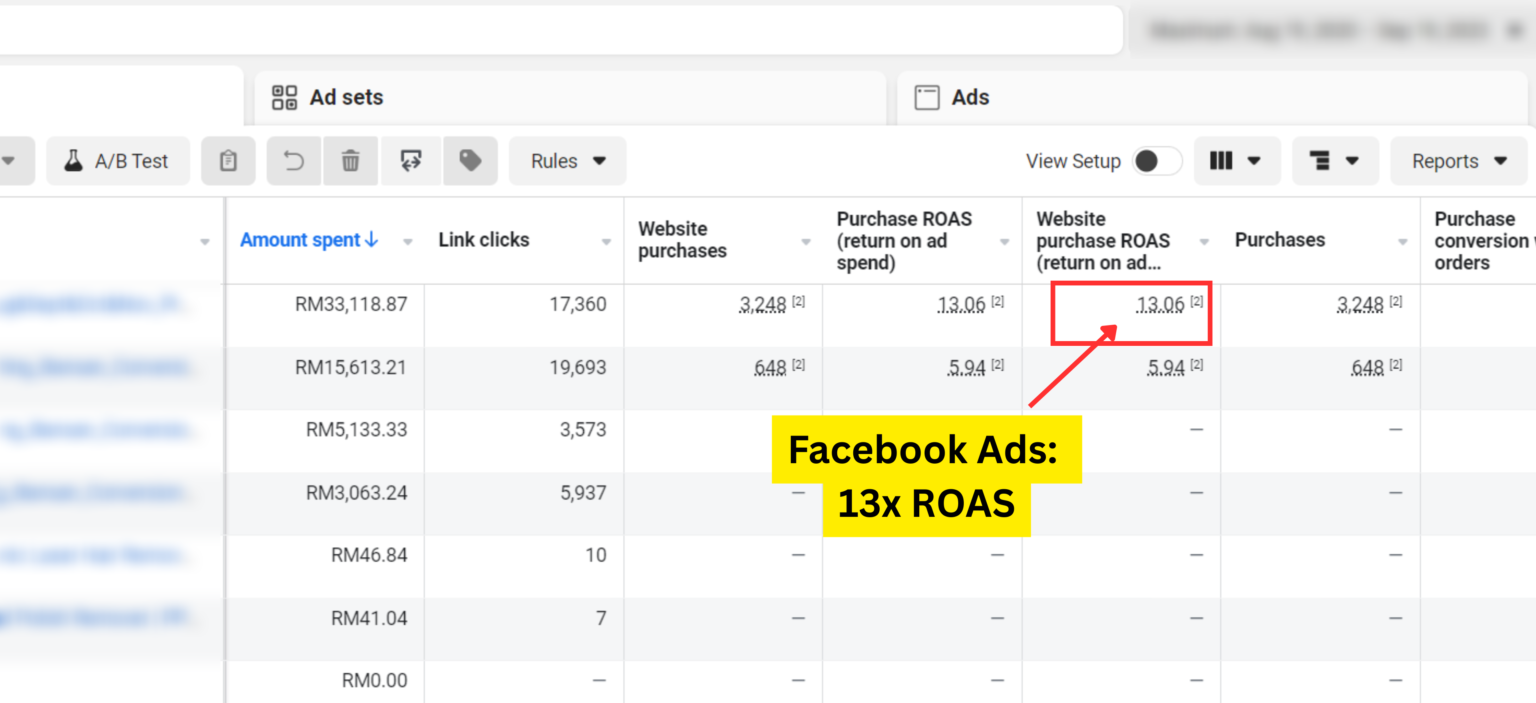Open Website purchases column dropdown arrow
This screenshot has width=1536, height=703.
[x=806, y=242]
